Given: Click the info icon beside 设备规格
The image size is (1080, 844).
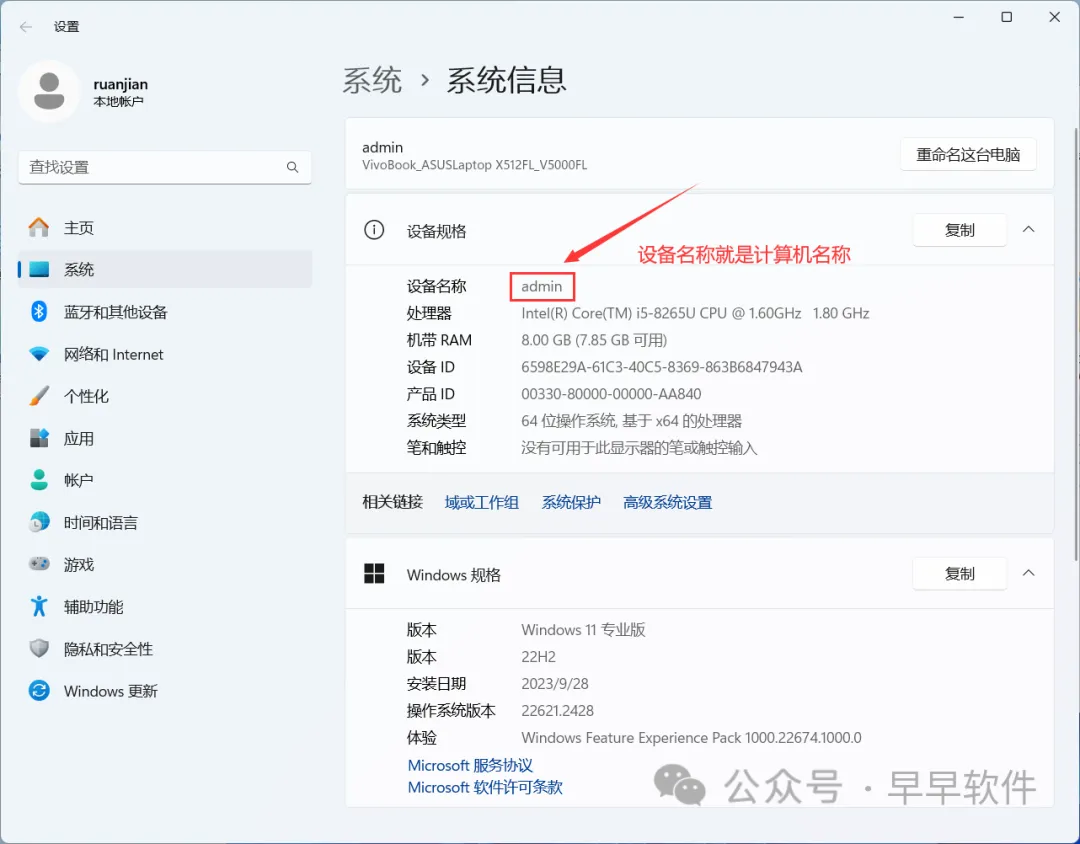Looking at the screenshot, I should click(x=374, y=230).
